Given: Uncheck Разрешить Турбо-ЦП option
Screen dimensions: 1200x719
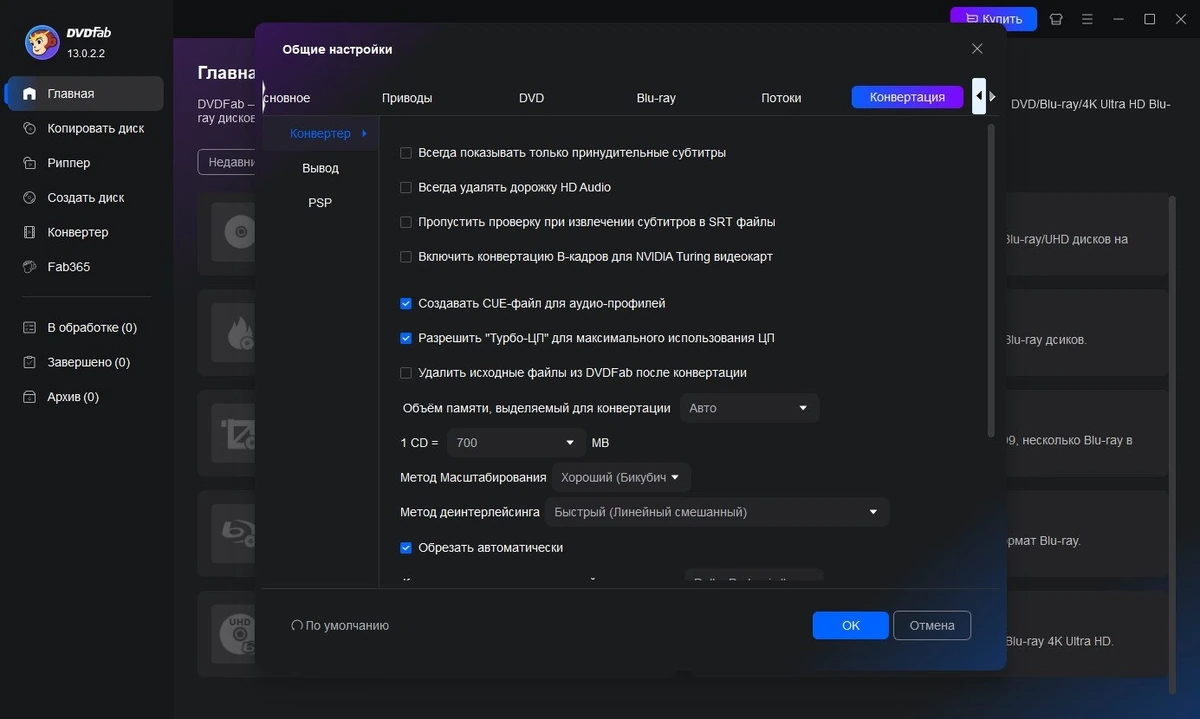Looking at the screenshot, I should click(406, 338).
